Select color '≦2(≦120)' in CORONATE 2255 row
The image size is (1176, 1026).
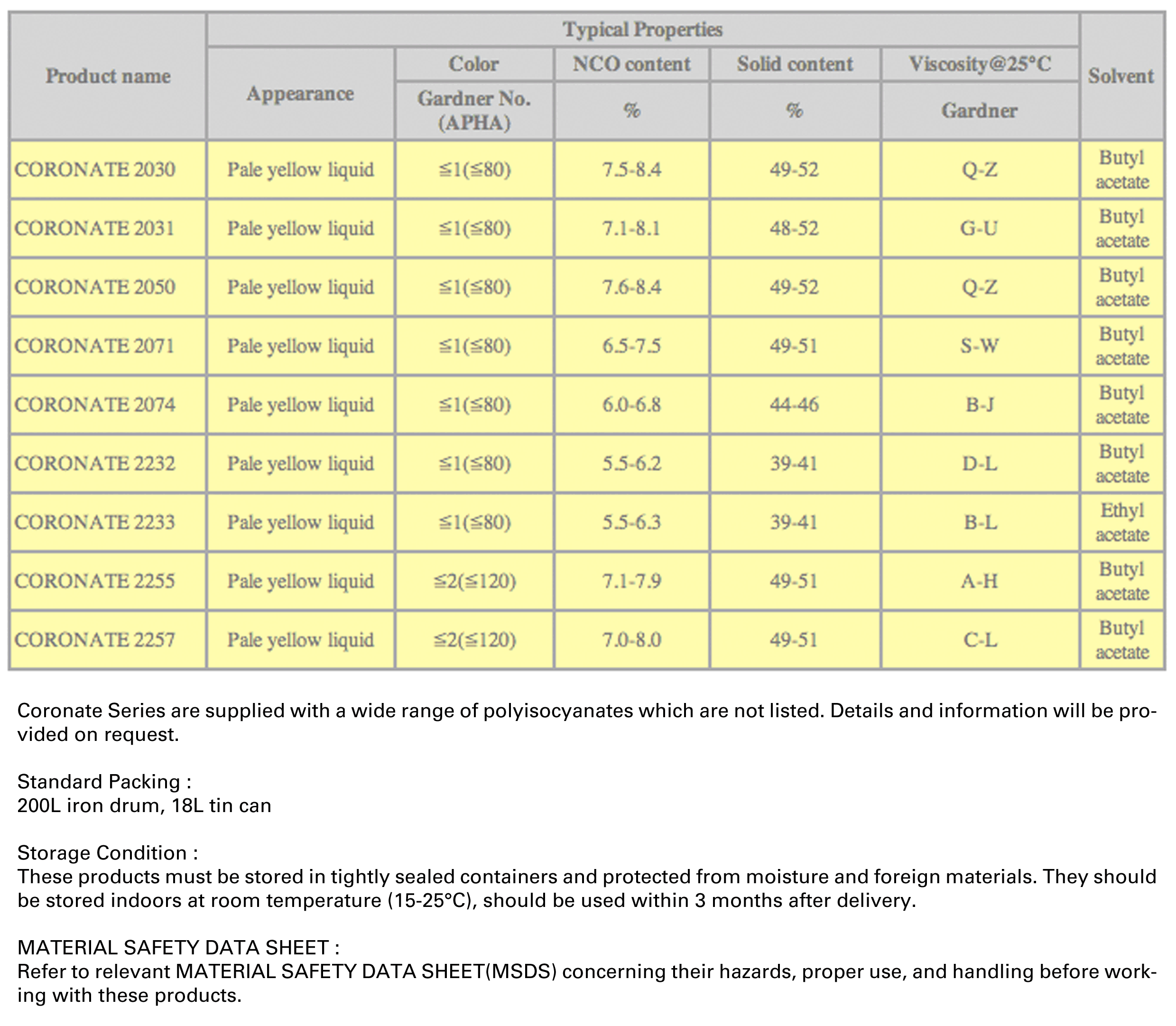474,581
